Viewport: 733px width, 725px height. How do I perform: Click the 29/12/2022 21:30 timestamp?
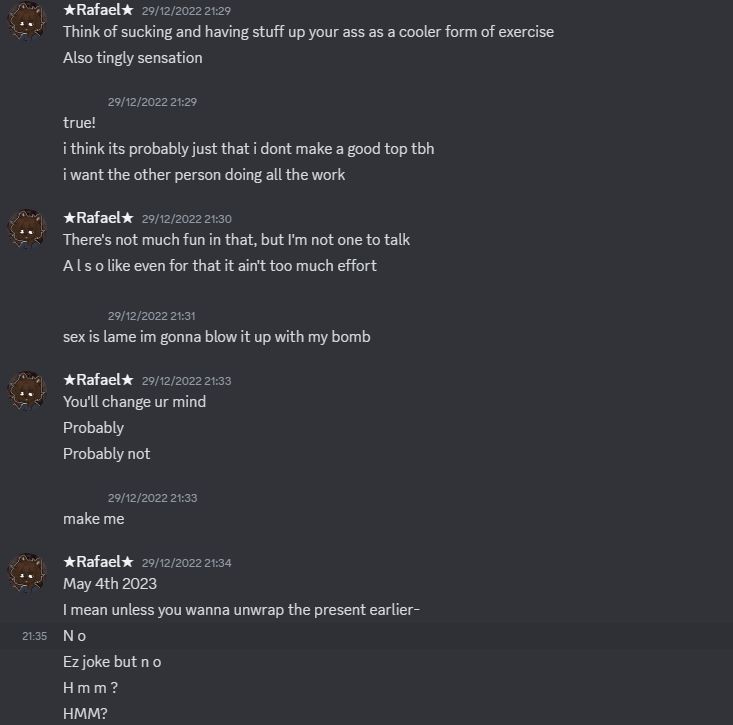pyautogui.click(x=186, y=219)
